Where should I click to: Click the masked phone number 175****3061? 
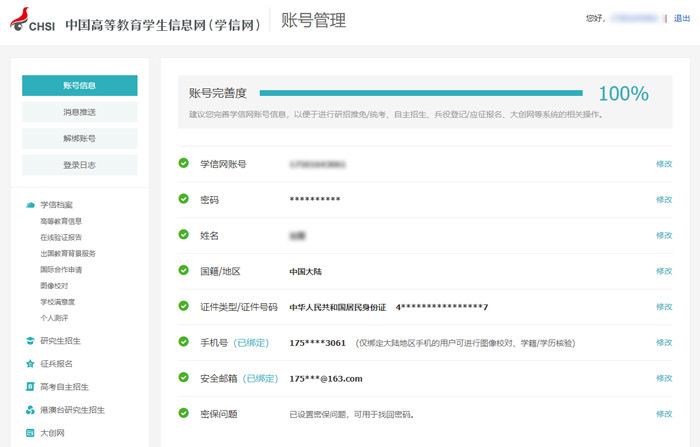click(x=317, y=343)
